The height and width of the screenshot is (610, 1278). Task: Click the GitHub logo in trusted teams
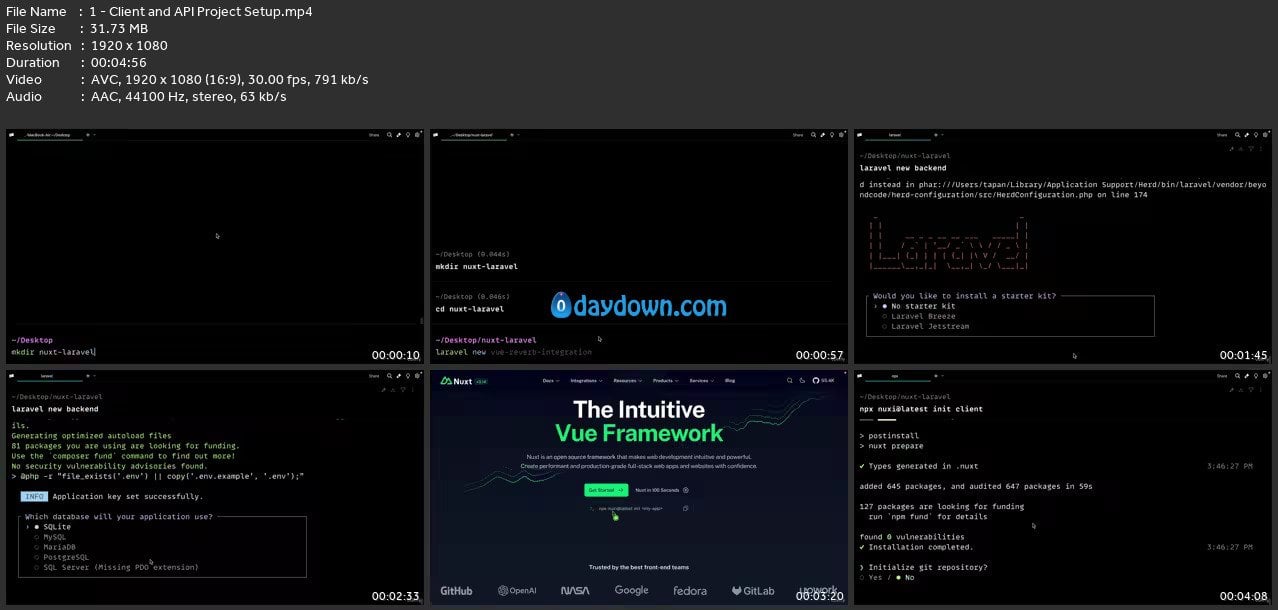point(456,591)
